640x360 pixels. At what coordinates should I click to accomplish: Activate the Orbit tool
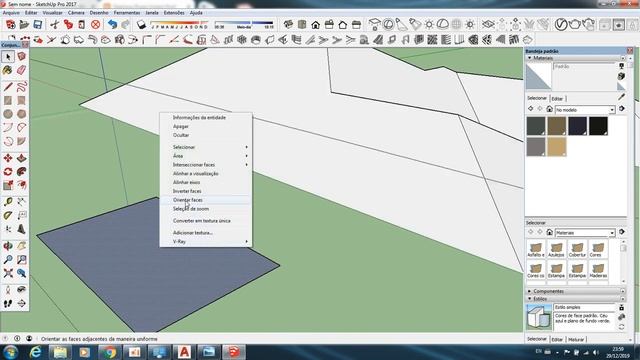point(8,246)
